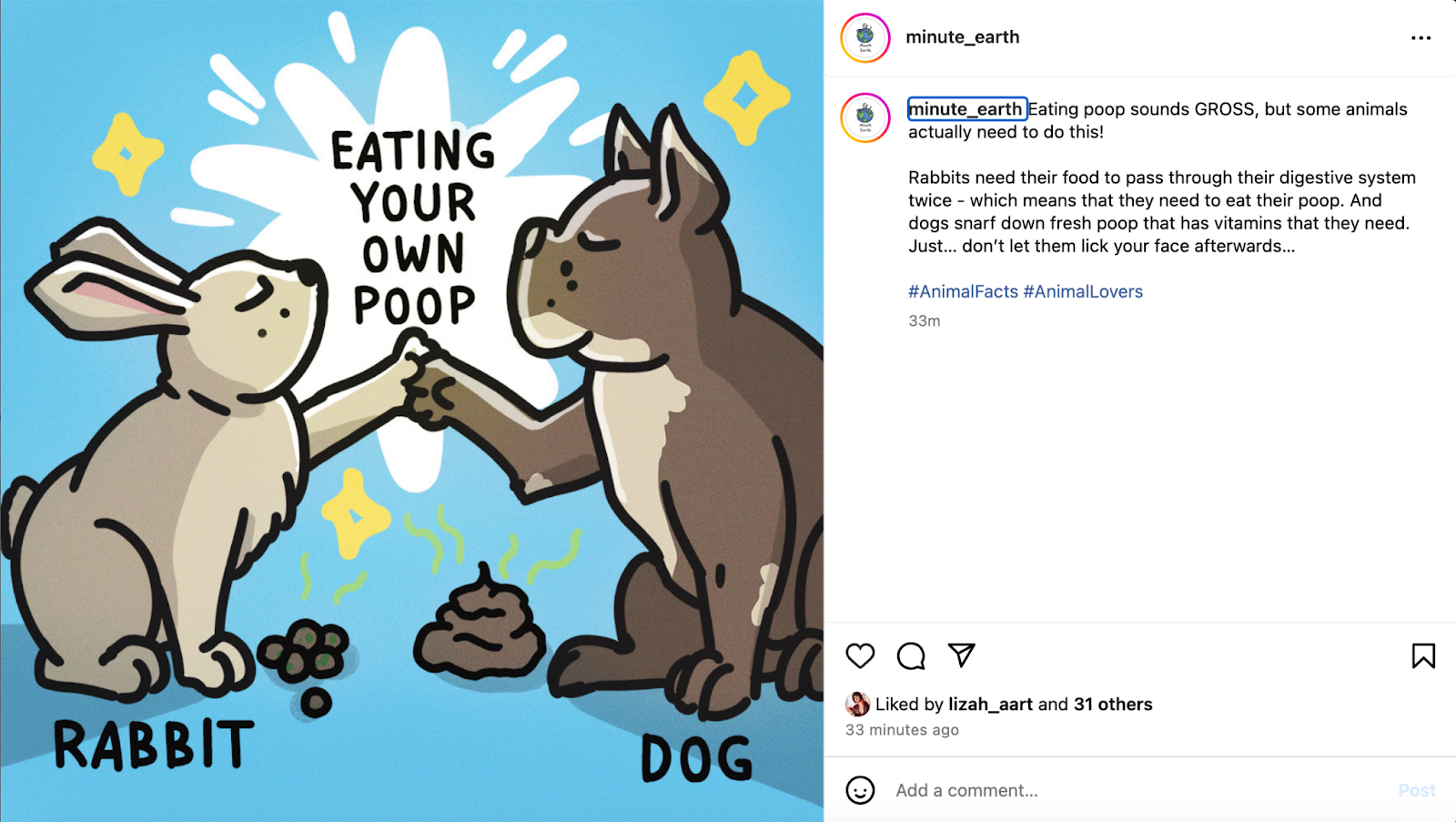The image size is (1456, 822).
Task: Click the 33m timestamp under caption
Action: point(924,320)
